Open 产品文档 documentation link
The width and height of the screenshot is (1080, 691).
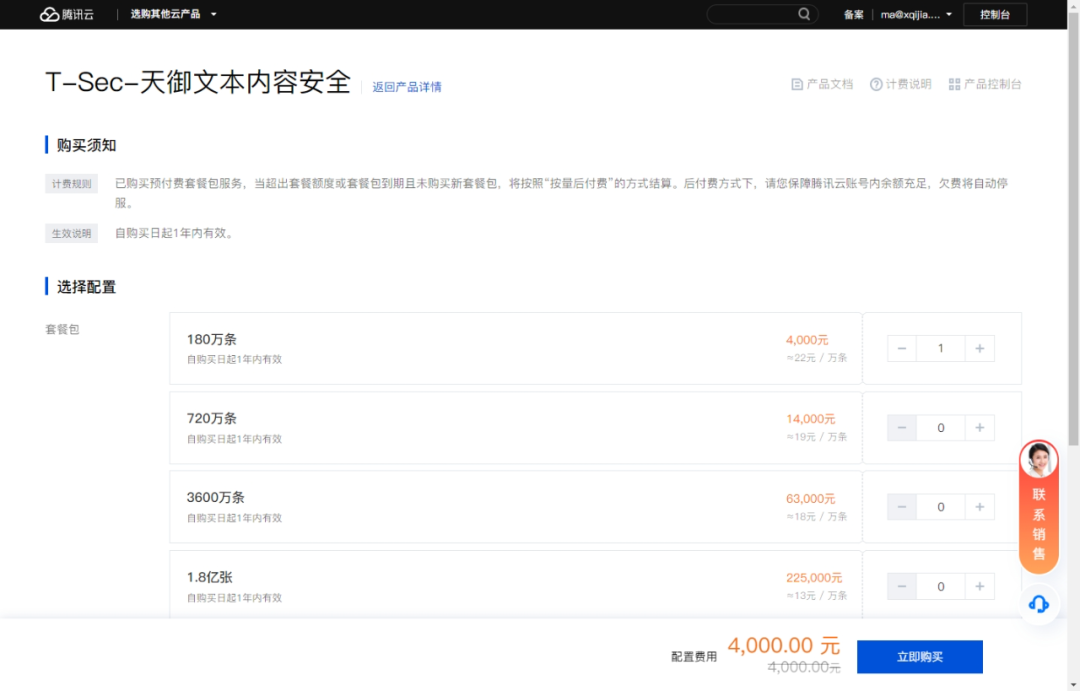(x=822, y=84)
